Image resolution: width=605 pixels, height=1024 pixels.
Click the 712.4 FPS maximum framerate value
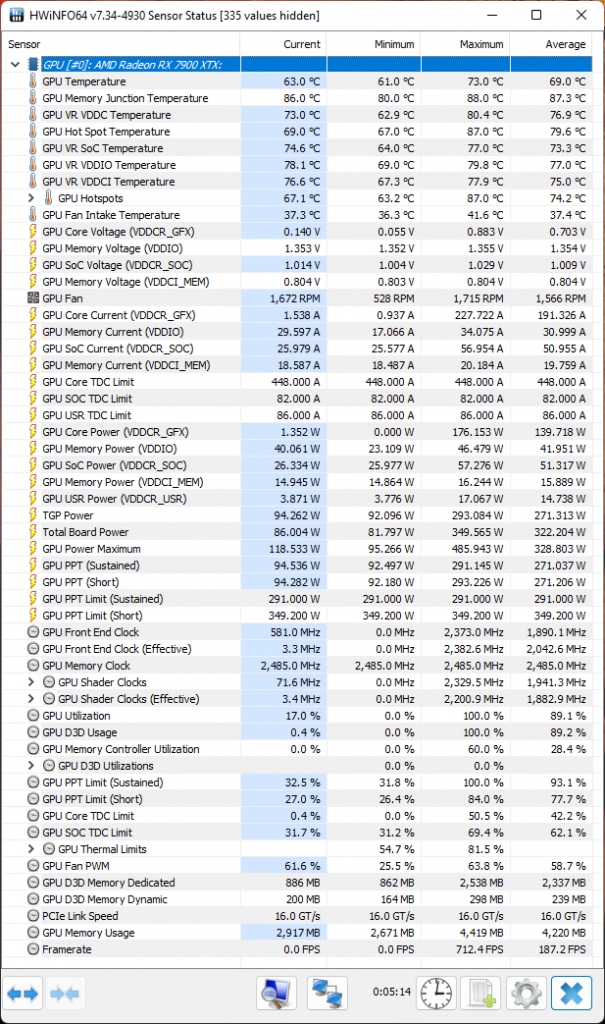click(480, 949)
